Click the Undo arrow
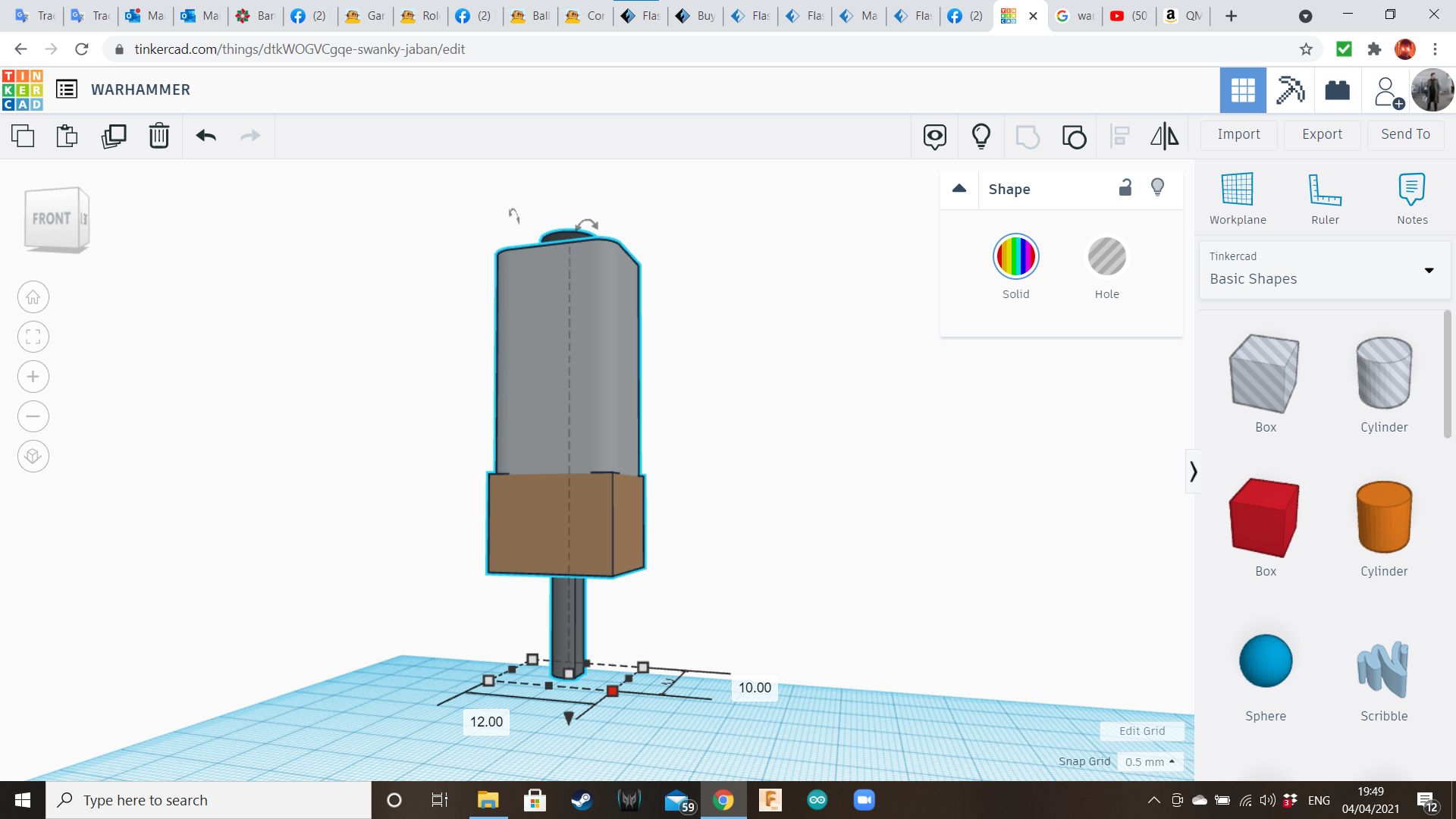The height and width of the screenshot is (819, 1456). tap(206, 136)
